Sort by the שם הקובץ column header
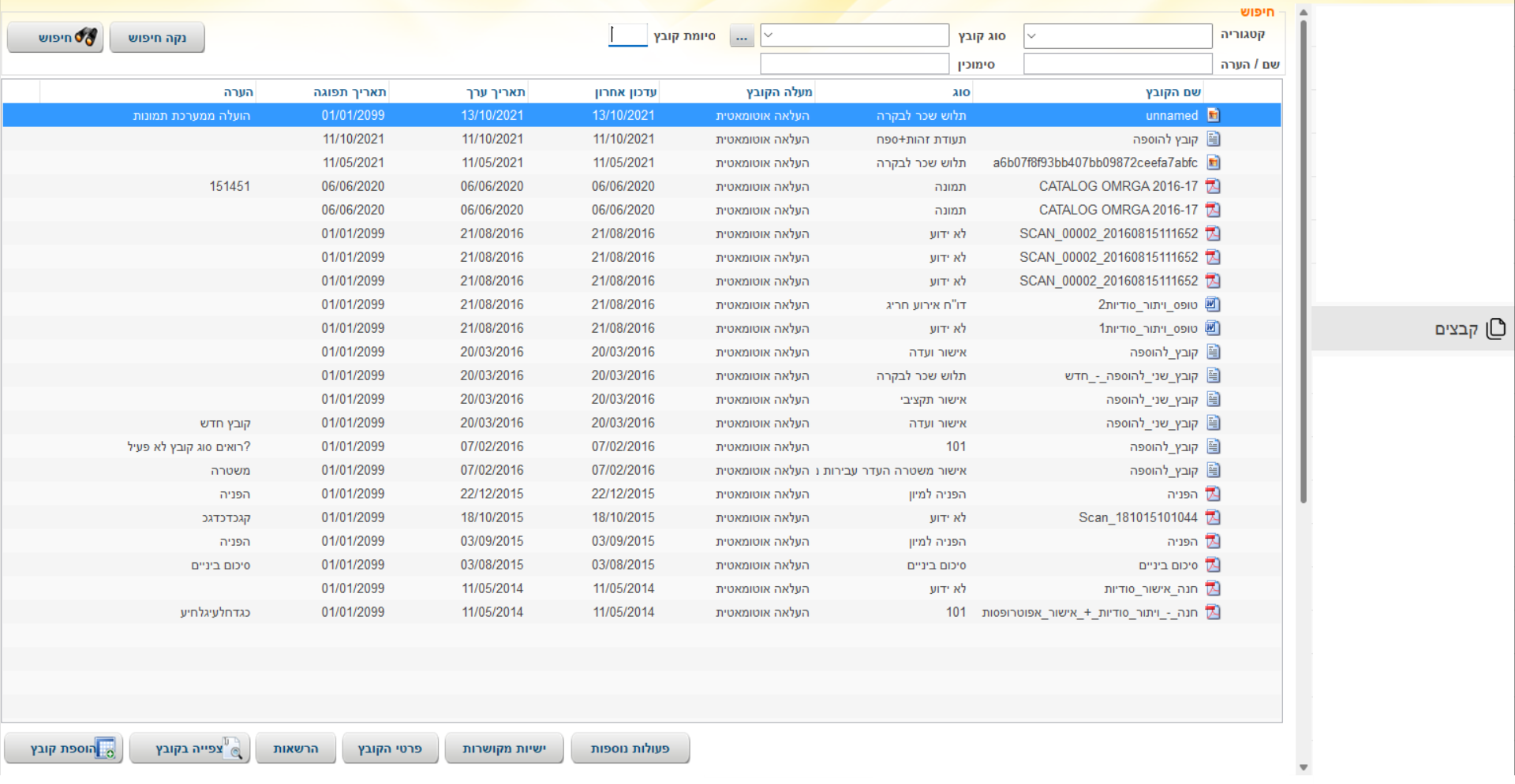The image size is (1515, 784). coord(1173,92)
